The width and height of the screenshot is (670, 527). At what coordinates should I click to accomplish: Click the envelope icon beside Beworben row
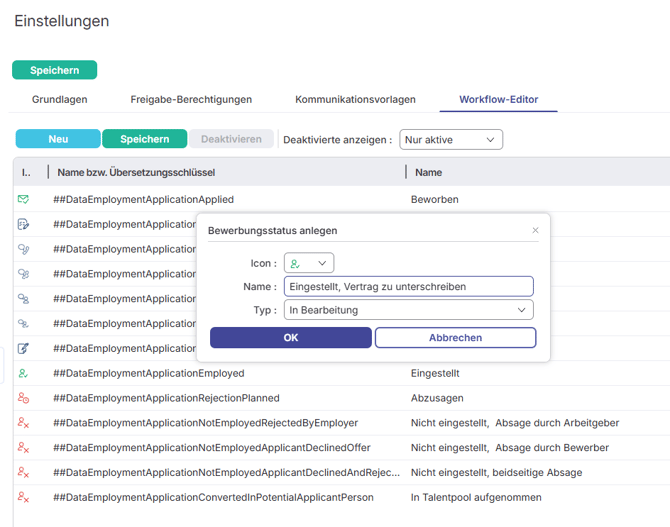click(23, 199)
